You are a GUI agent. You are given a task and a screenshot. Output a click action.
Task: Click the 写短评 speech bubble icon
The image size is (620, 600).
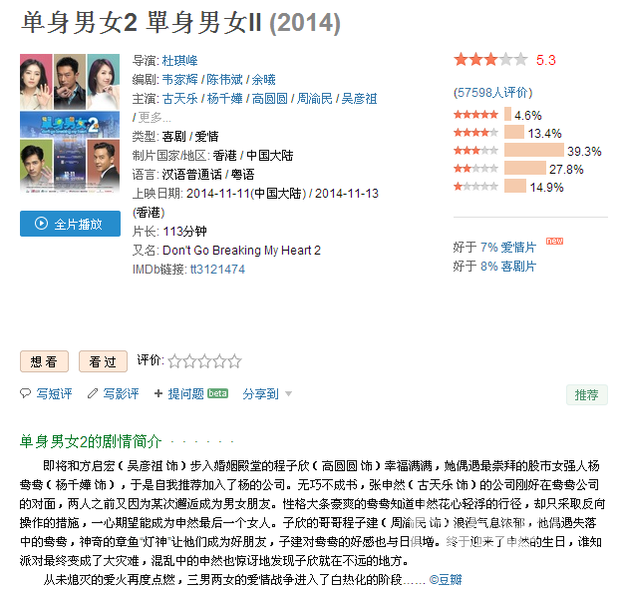coord(27,394)
